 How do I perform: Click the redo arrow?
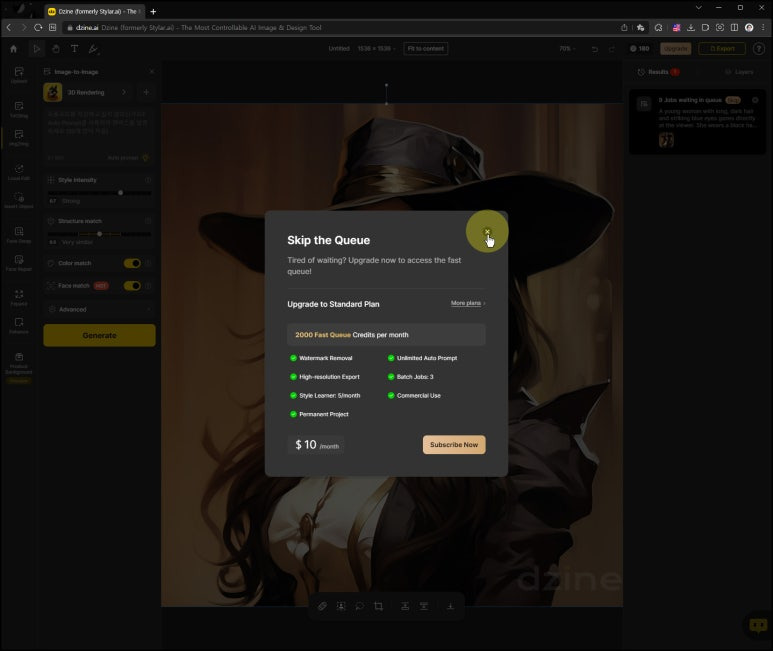pyautogui.click(x=612, y=49)
